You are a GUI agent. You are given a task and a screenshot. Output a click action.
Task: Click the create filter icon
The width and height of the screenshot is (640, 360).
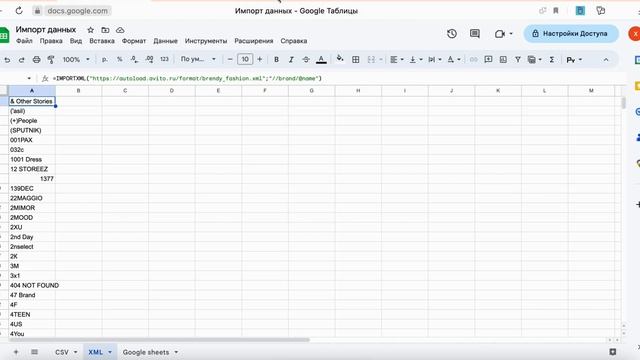518,60
